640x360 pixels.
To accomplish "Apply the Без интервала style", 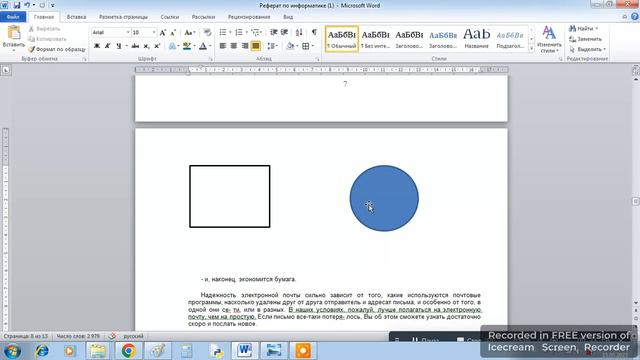I will click(376, 39).
